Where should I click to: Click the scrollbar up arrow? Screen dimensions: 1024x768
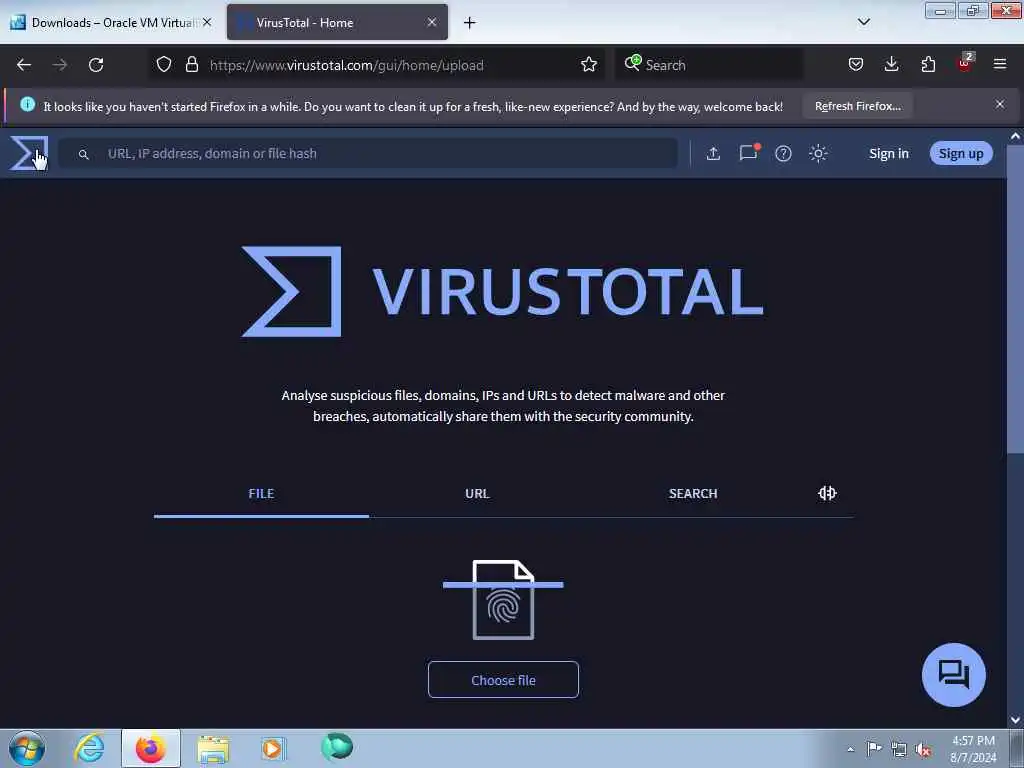(x=1015, y=136)
